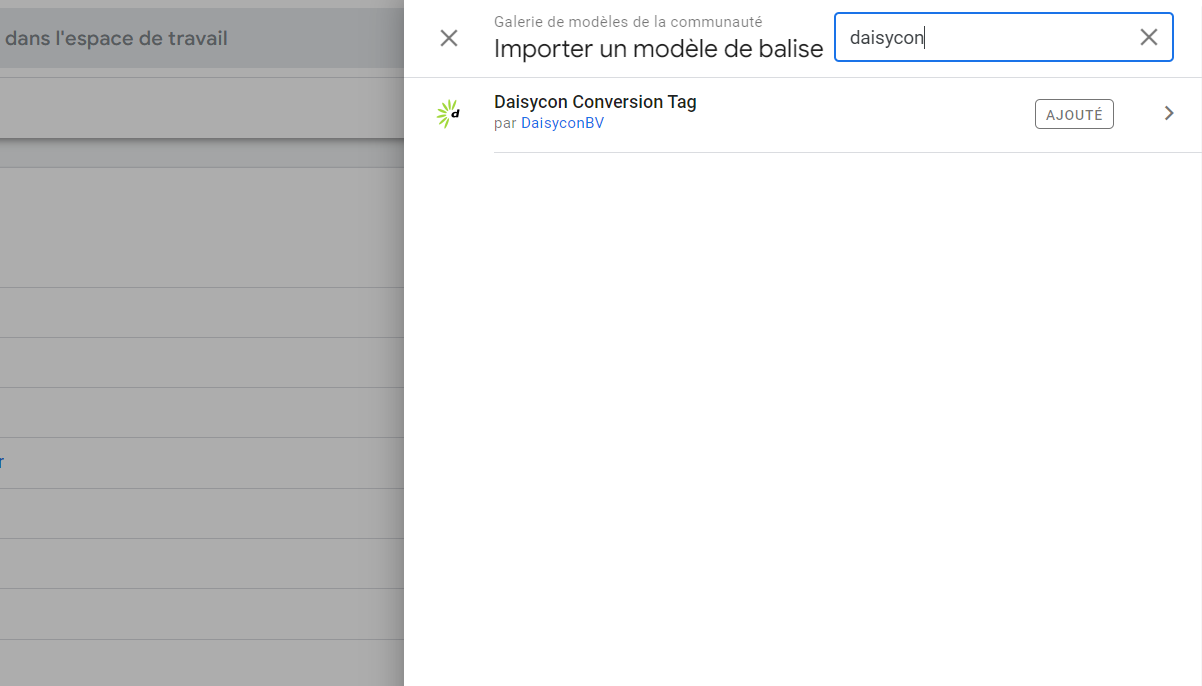Viewport: 1202px width, 686px height.
Task: Click 'dans l'espace de travail' header text
Action: [116, 39]
